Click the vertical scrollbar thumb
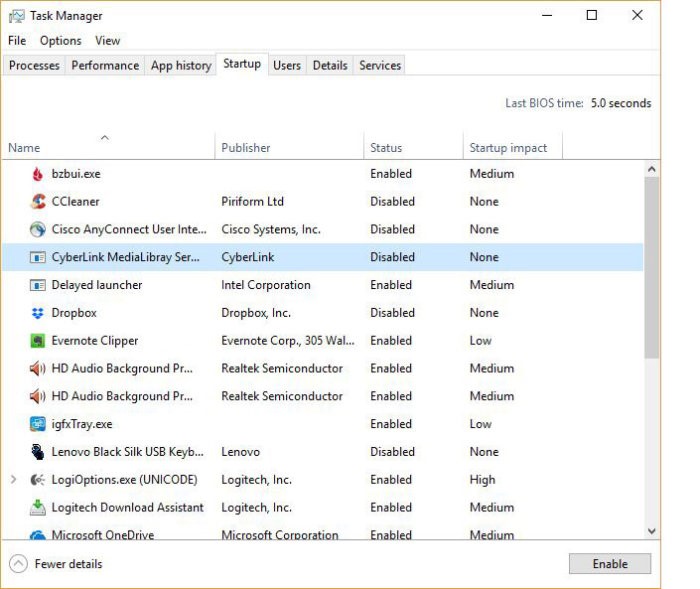Image resolution: width=700 pixels, height=589 pixels. click(x=651, y=268)
